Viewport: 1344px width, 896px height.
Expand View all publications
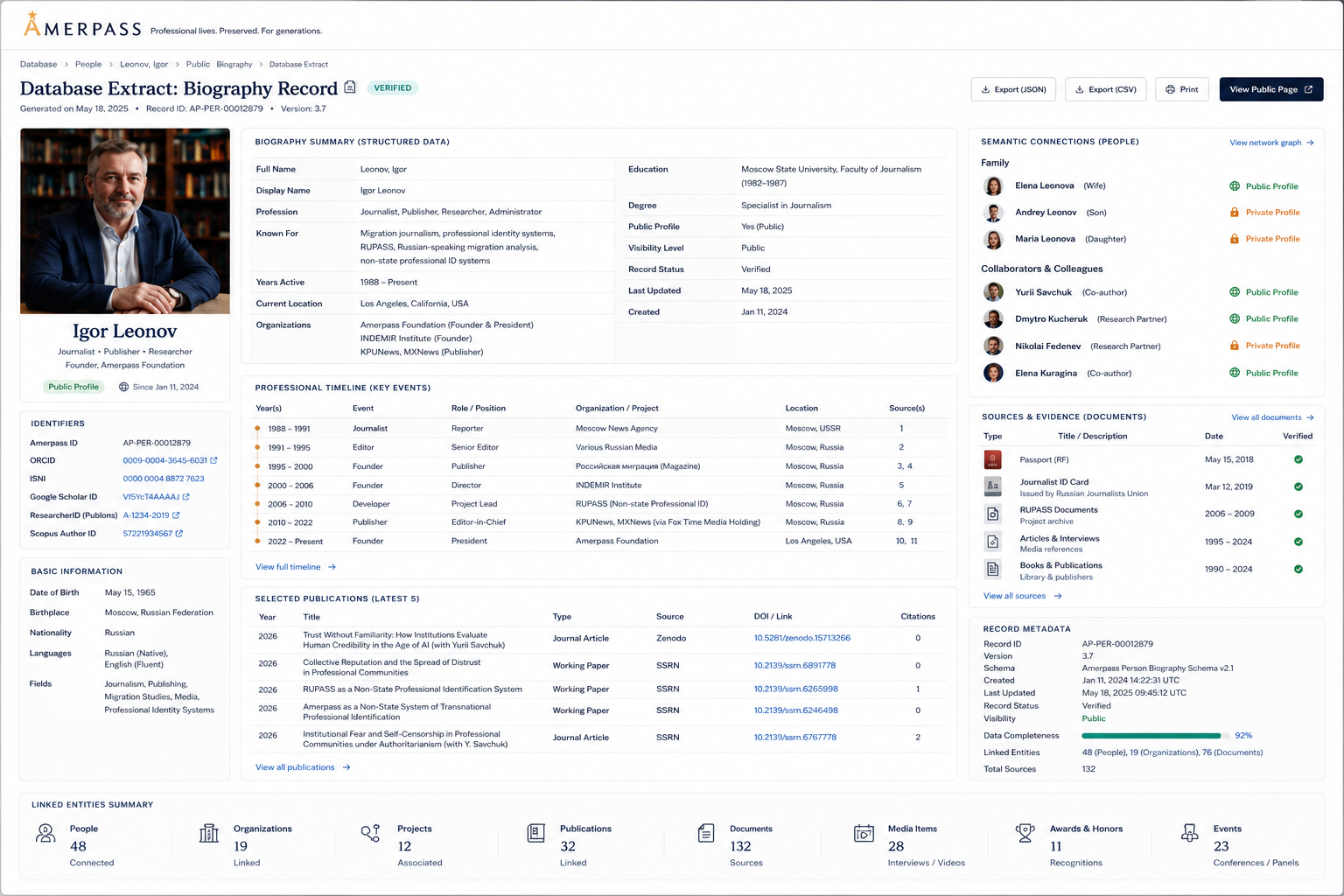(303, 767)
